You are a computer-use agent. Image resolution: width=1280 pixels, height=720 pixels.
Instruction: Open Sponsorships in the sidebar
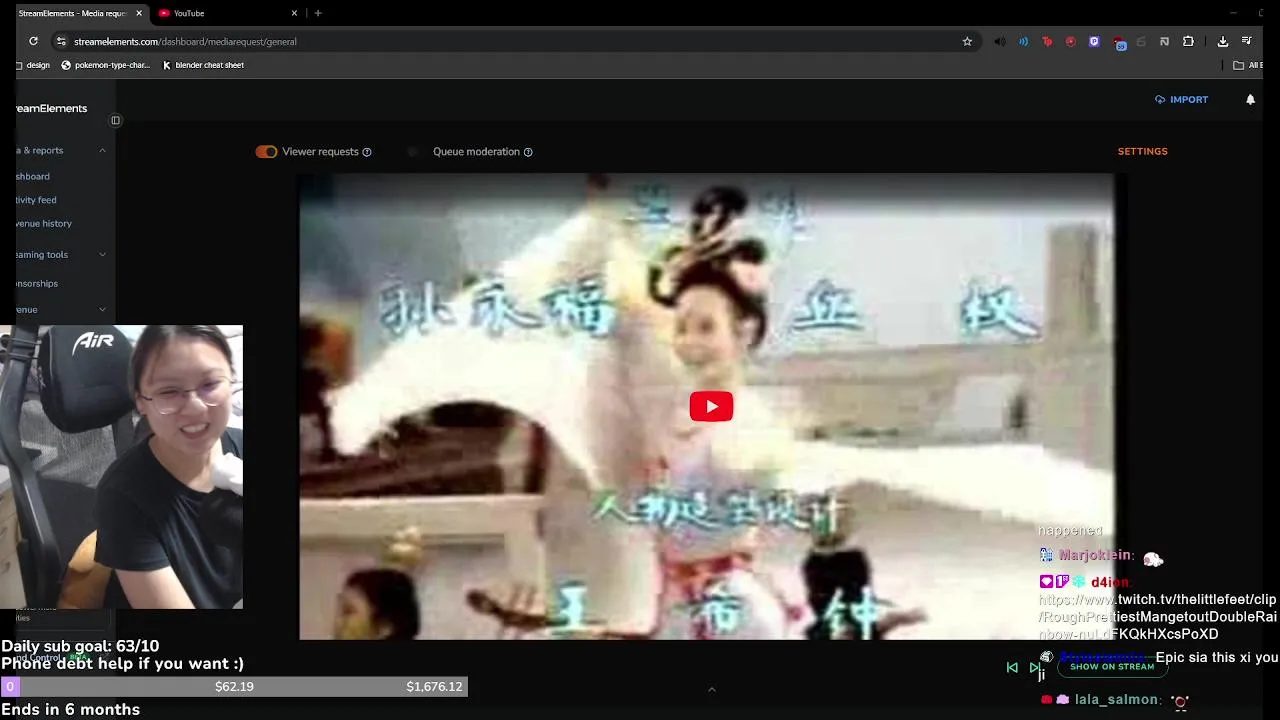[x=36, y=283]
